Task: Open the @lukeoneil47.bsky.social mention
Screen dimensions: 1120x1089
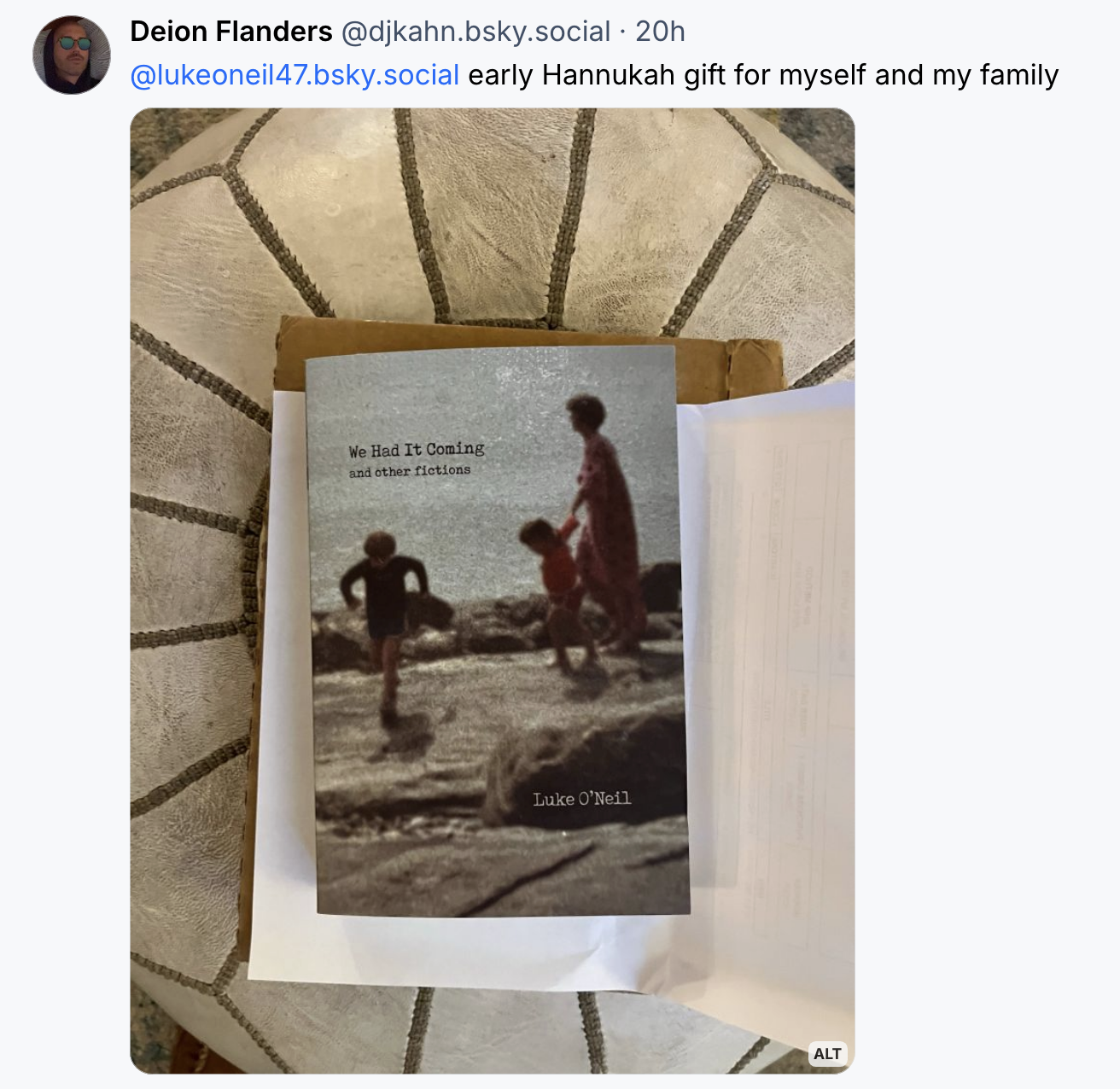Action: pos(295,75)
